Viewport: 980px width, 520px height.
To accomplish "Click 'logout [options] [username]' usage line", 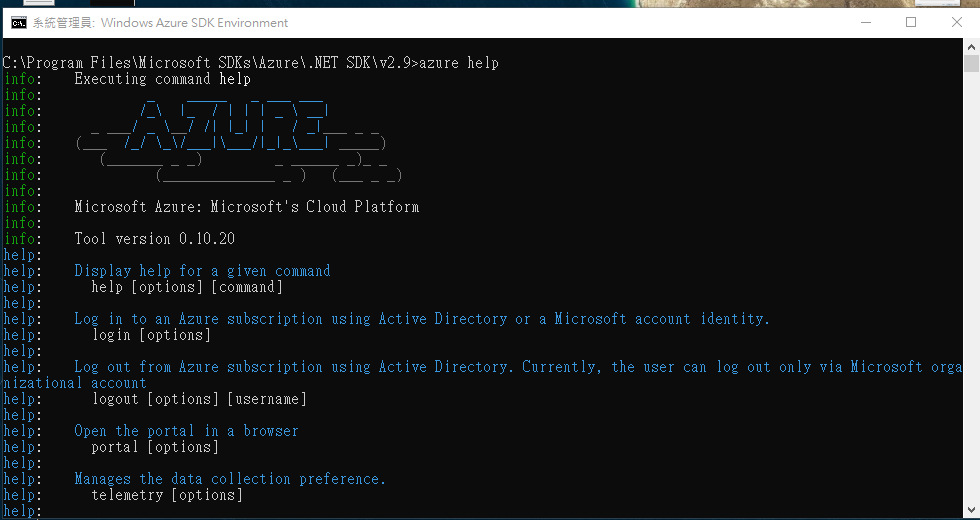I will (x=199, y=399).
